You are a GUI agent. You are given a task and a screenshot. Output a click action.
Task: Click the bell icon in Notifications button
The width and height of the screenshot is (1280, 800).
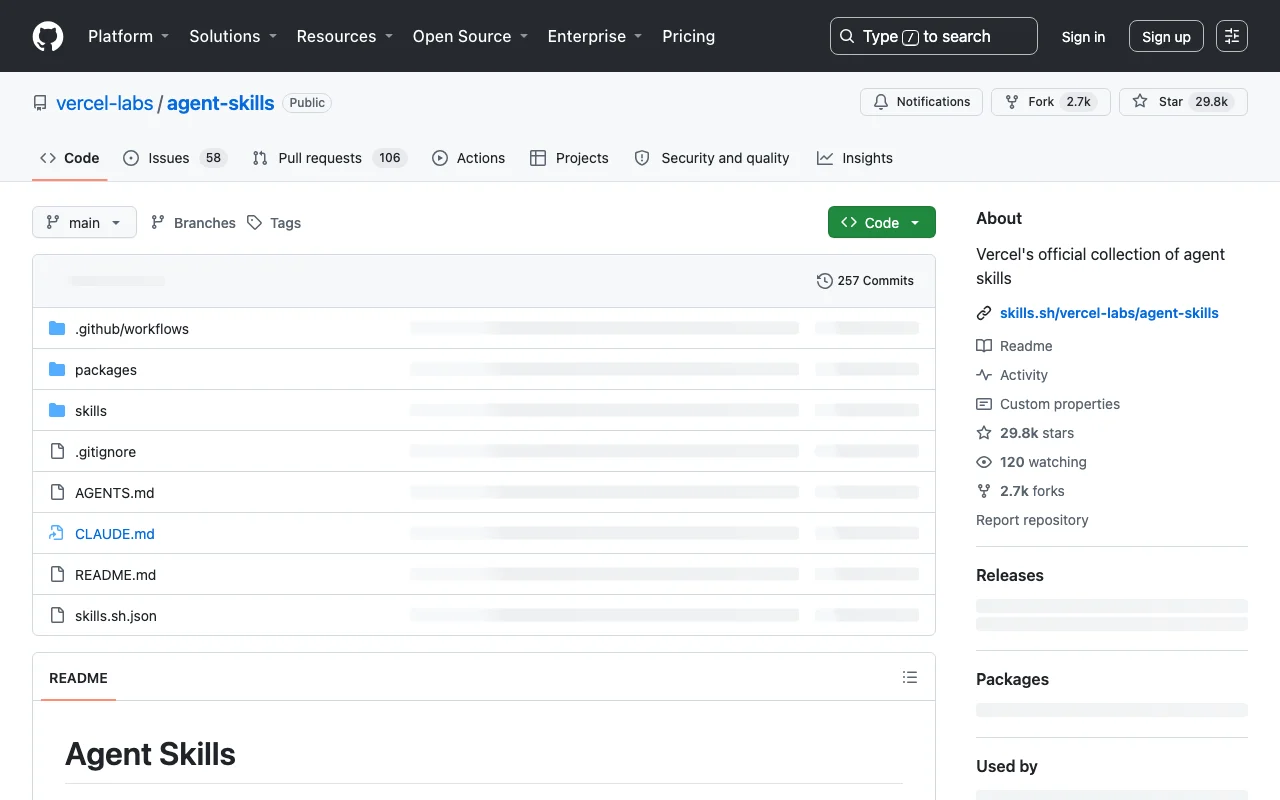881,102
